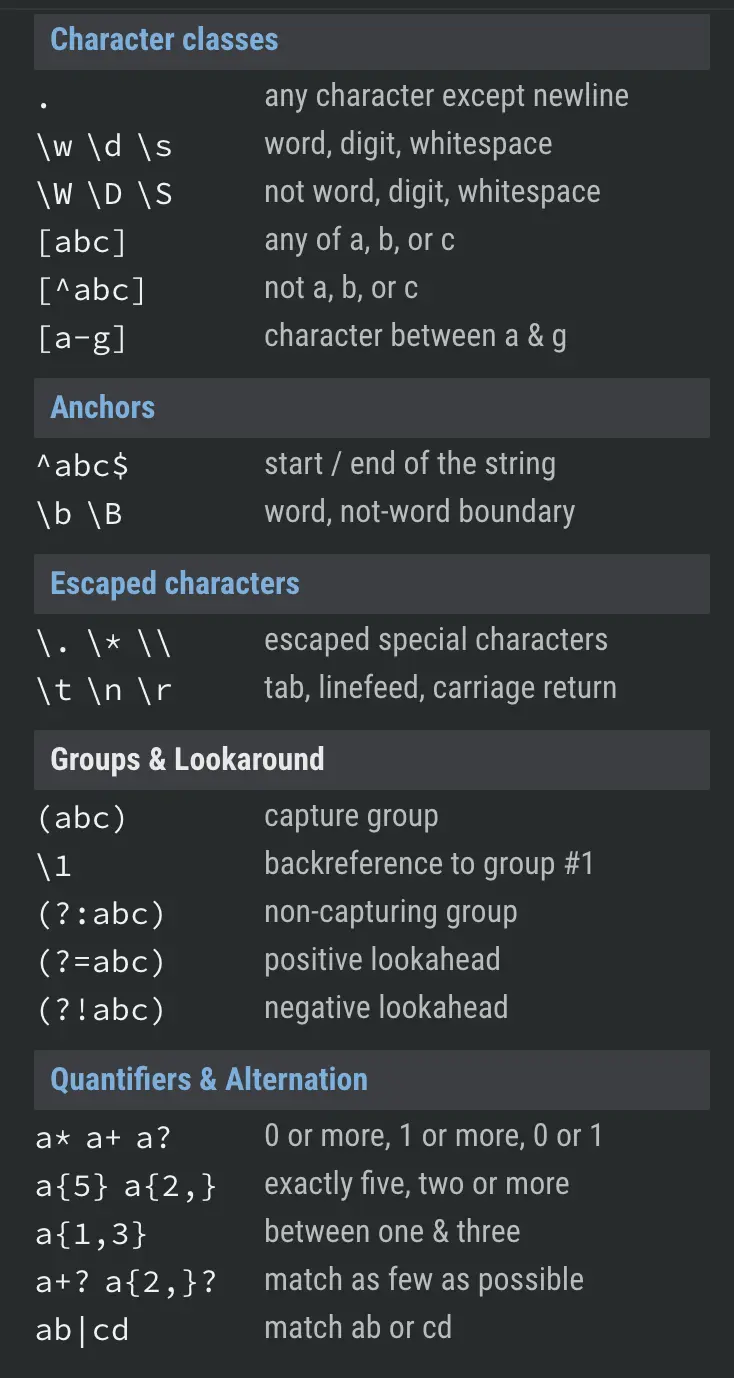Select the Quantifiers & Alternation heading
Screen dimensions: 734x1378
pos(372,1080)
